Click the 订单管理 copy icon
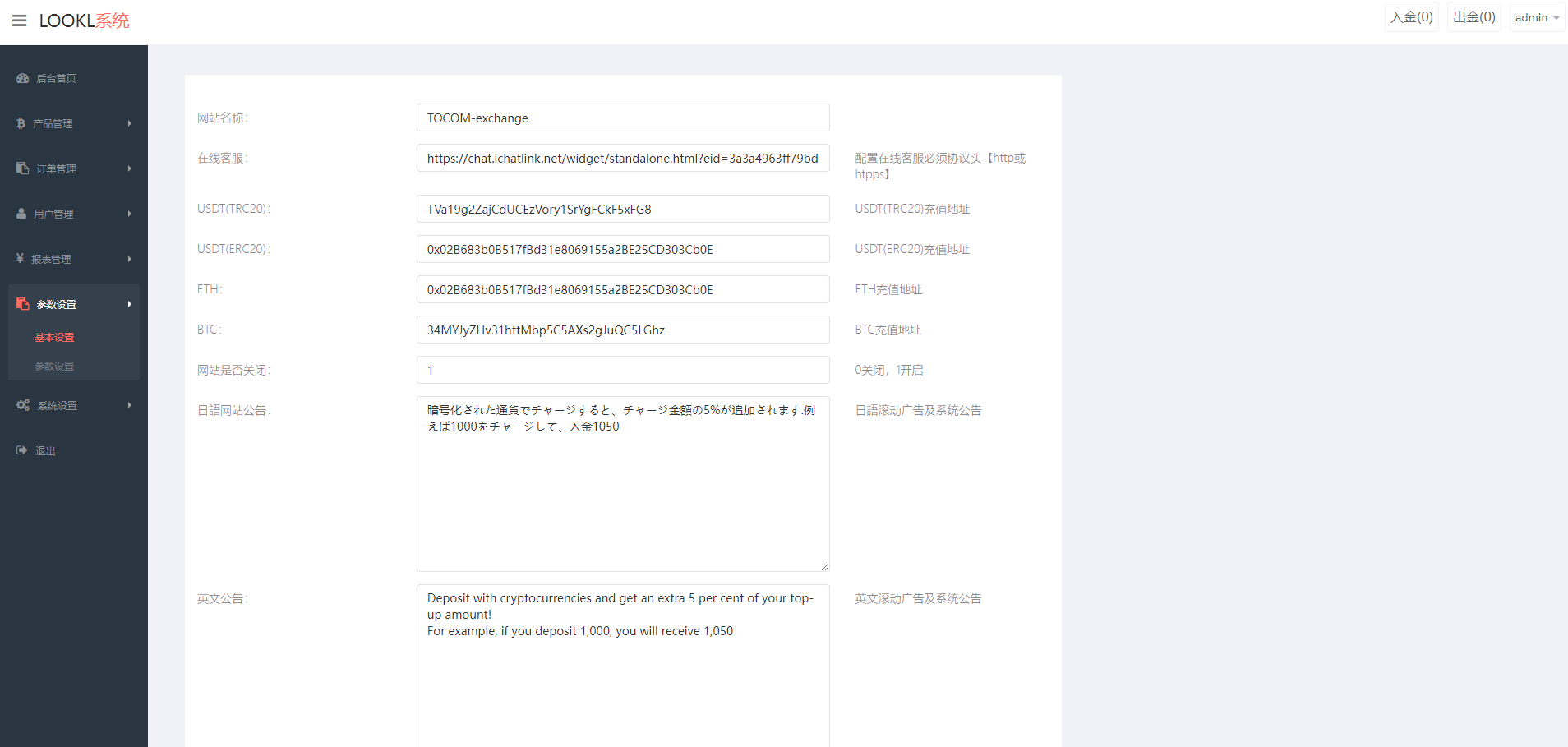The width and height of the screenshot is (1568, 747). pos(23,168)
